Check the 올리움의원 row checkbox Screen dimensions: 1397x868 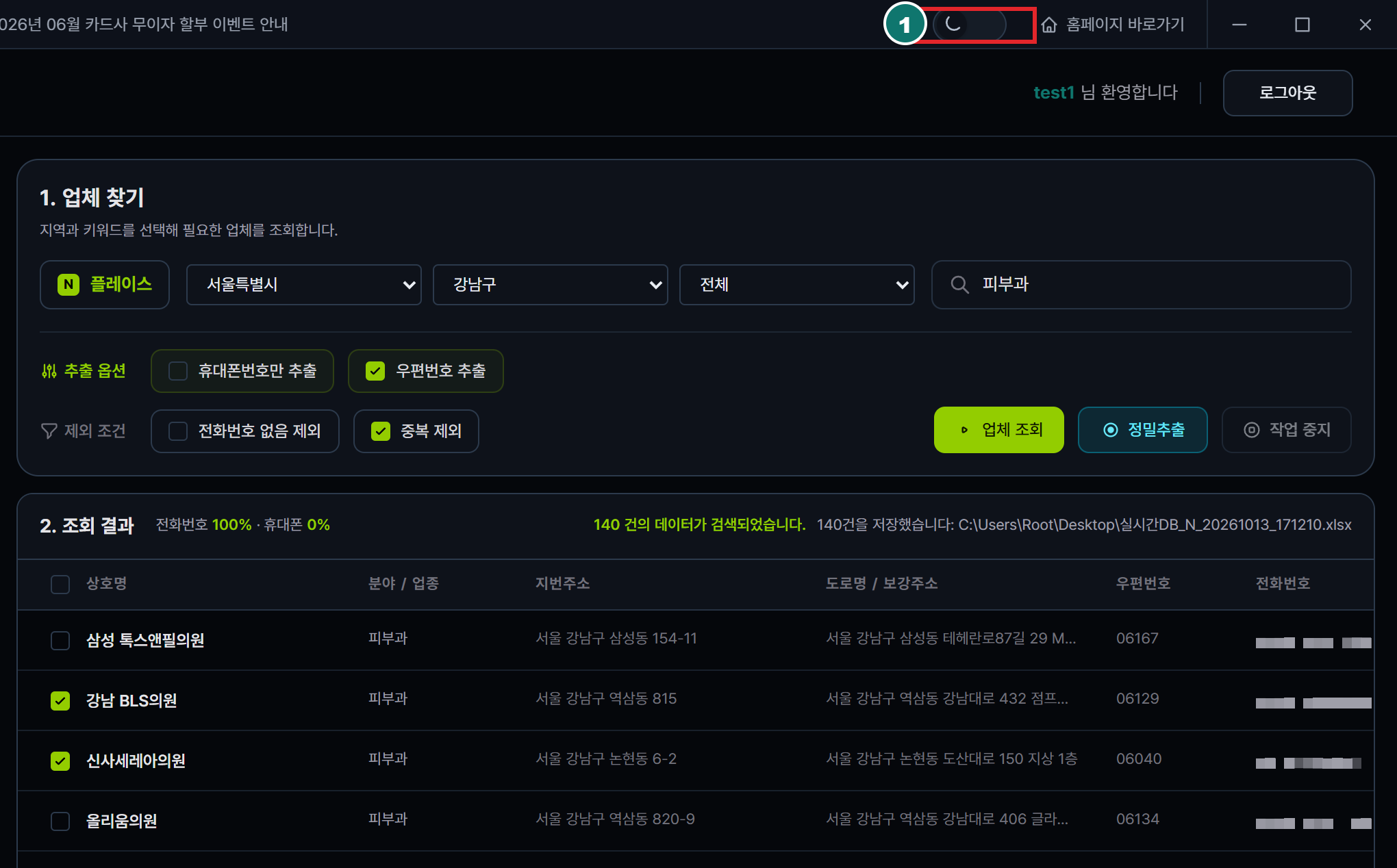60,821
